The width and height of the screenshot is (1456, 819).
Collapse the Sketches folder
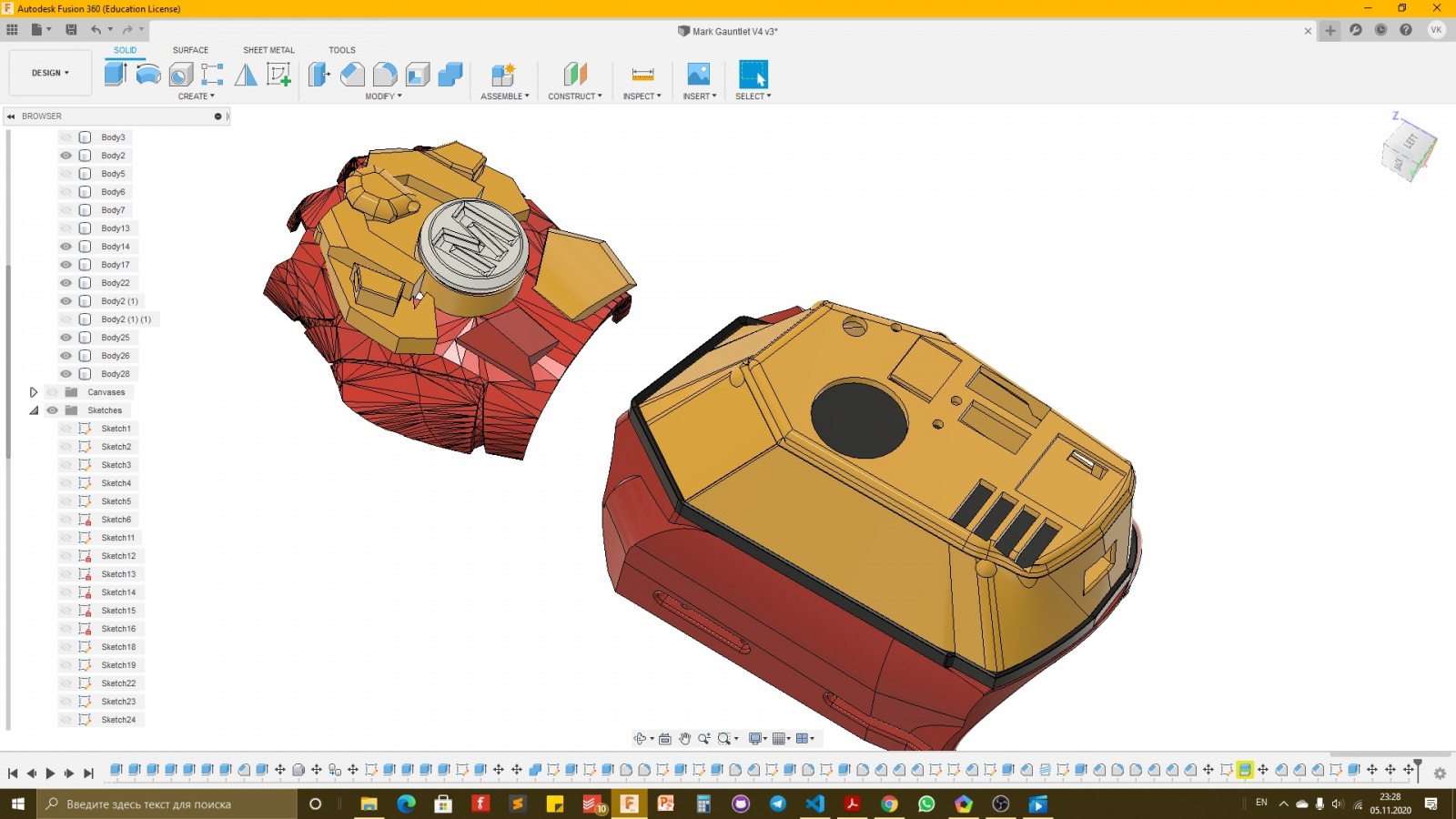tap(34, 410)
